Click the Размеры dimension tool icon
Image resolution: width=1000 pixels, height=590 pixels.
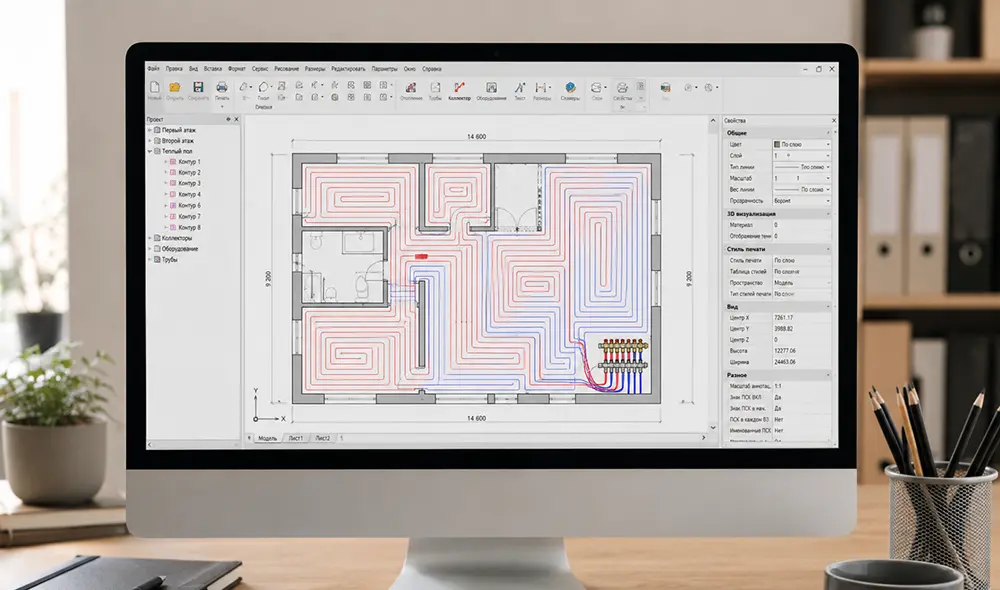[x=541, y=91]
